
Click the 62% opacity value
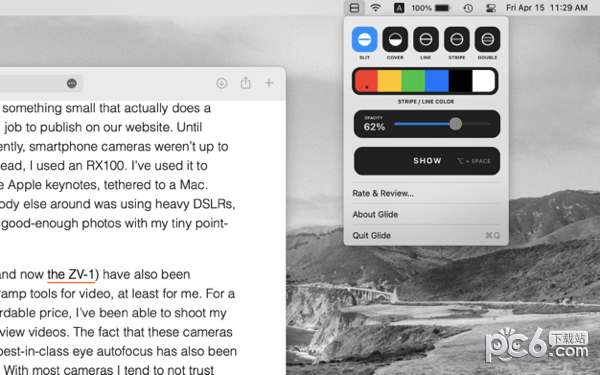[374, 127]
